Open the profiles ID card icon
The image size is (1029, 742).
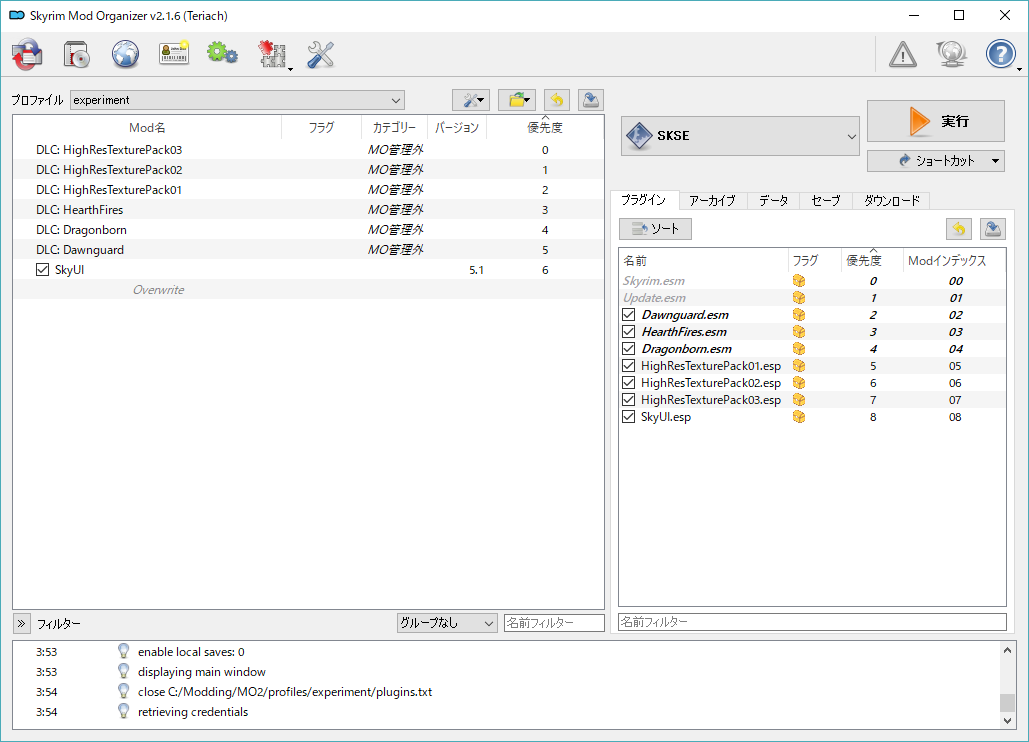point(174,54)
